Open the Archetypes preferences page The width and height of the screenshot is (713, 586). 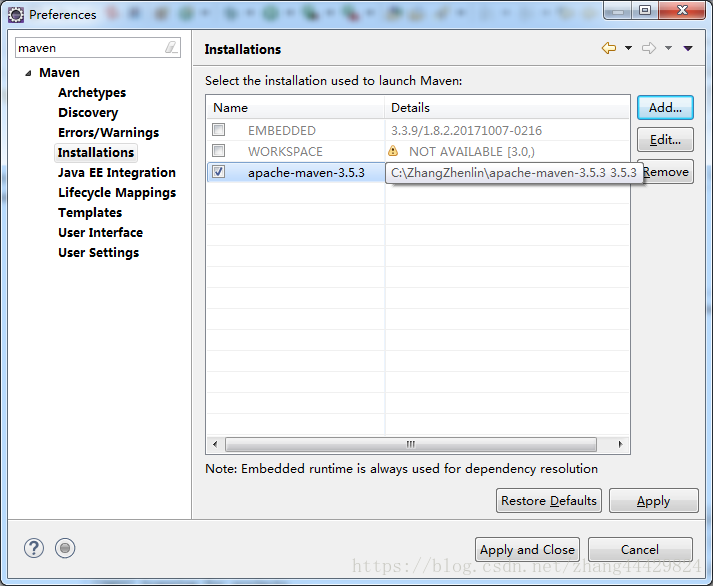click(x=92, y=93)
